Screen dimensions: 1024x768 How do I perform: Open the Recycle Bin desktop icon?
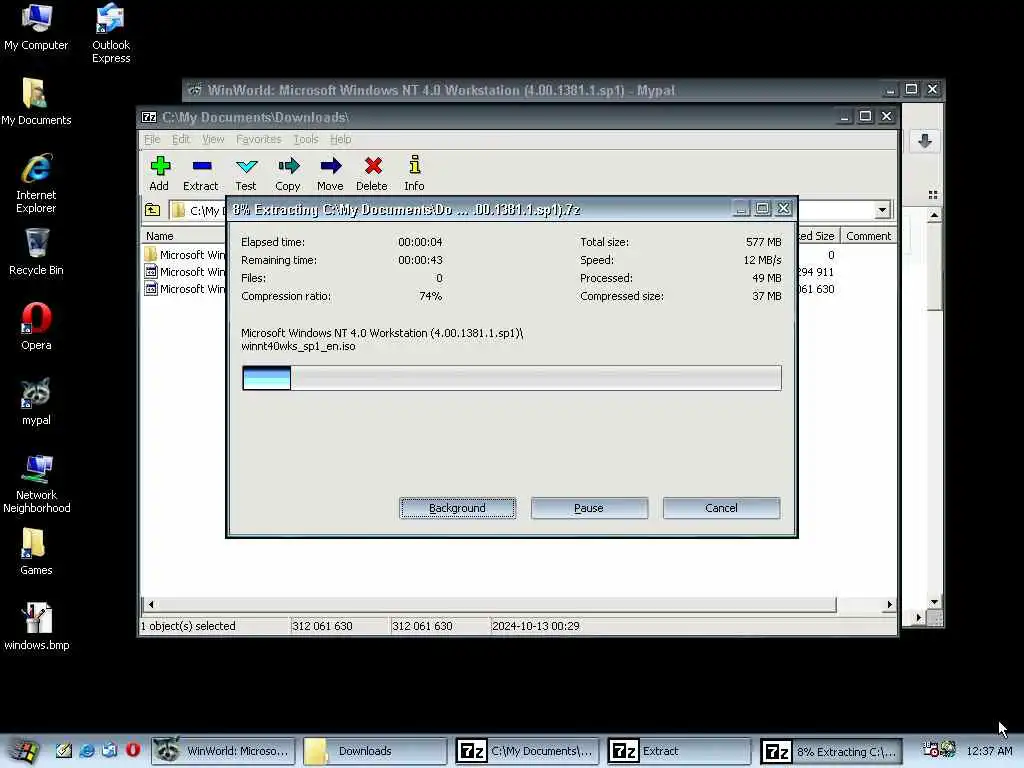point(36,252)
